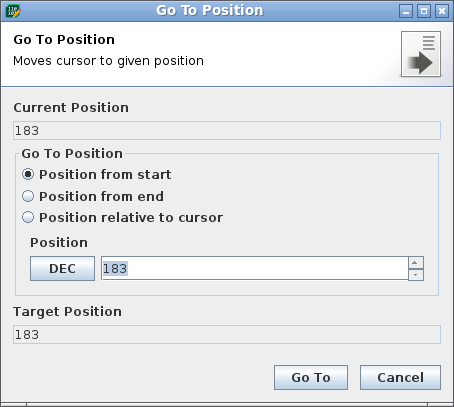Image resolution: width=454 pixels, height=407 pixels.
Task: Minimize the Go To Position dialog
Action: pyautogui.click(x=406, y=11)
